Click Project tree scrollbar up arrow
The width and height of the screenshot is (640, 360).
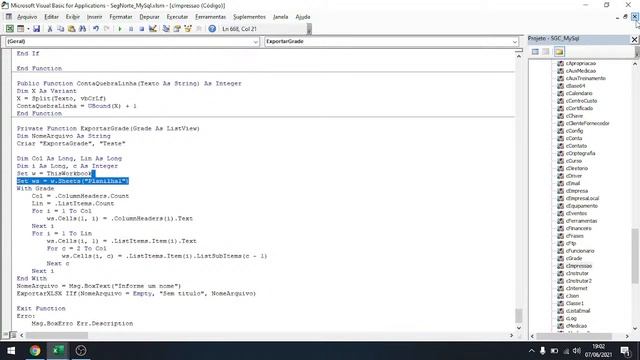[635, 64]
